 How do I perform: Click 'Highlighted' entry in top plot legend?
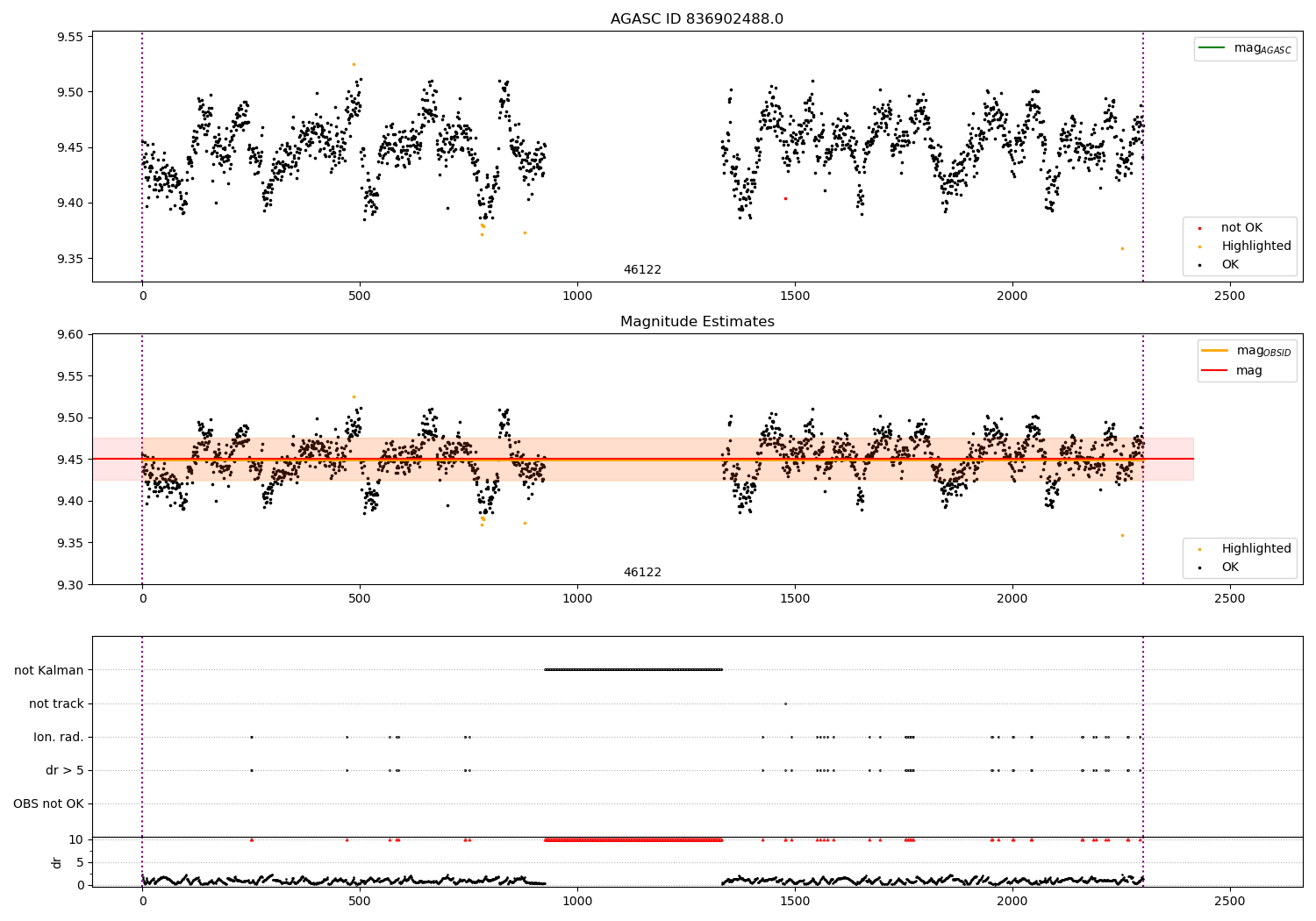point(1256,246)
